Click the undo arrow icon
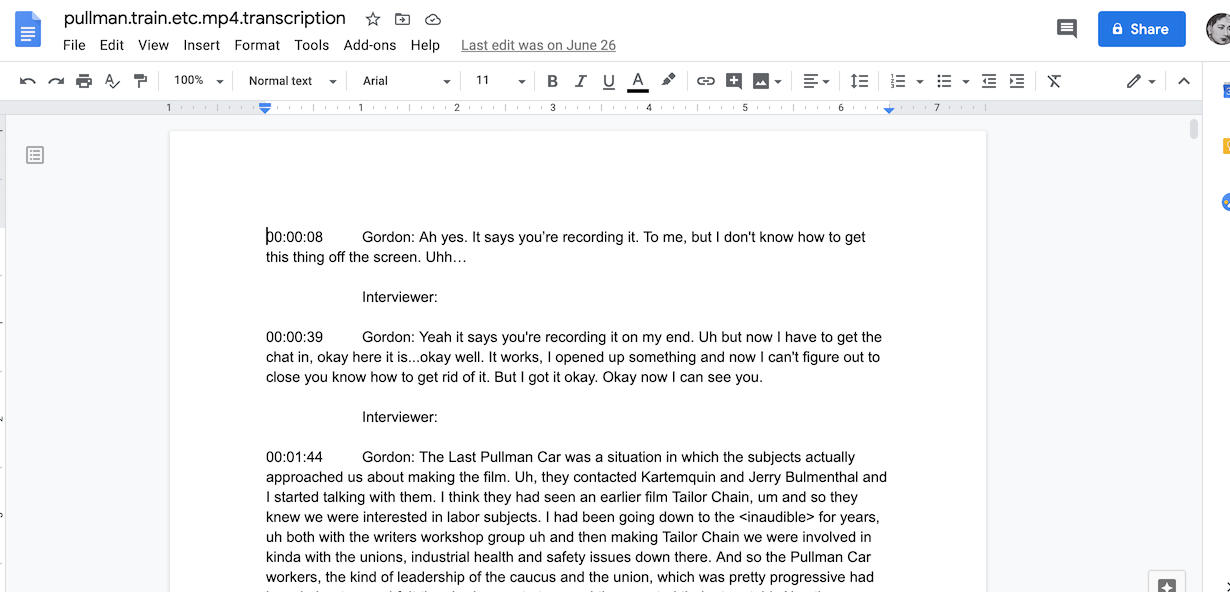The image size is (1230, 592). tap(28, 81)
